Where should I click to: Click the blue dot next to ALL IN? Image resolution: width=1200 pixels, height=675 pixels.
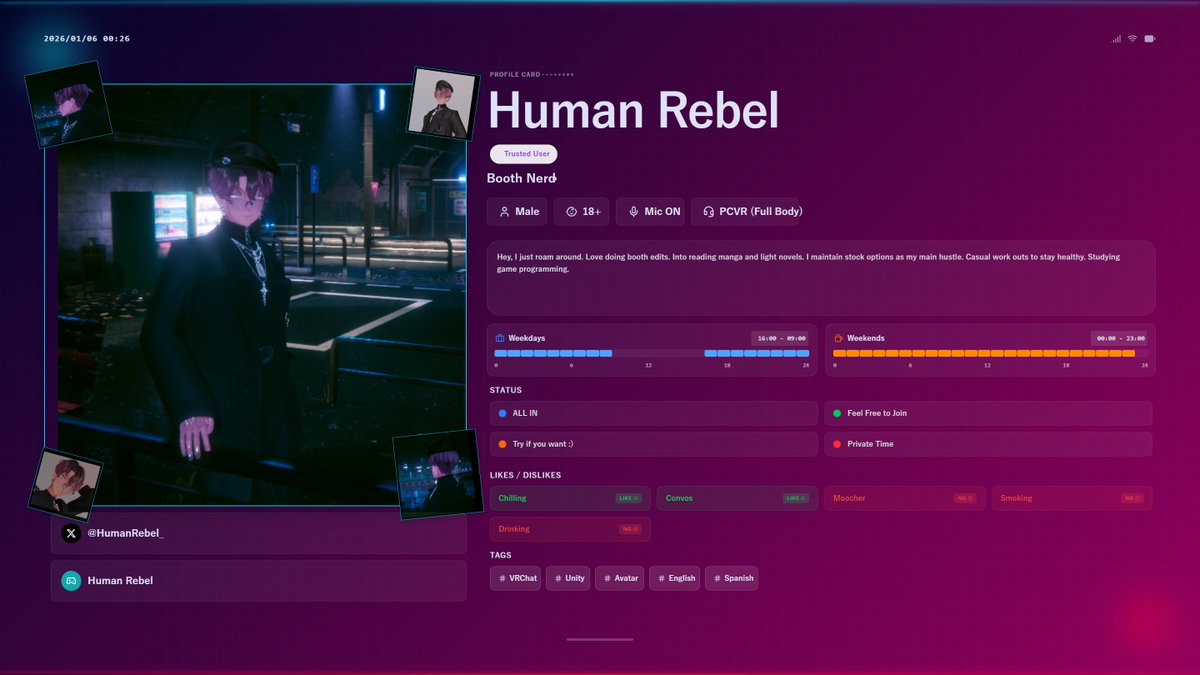point(502,413)
